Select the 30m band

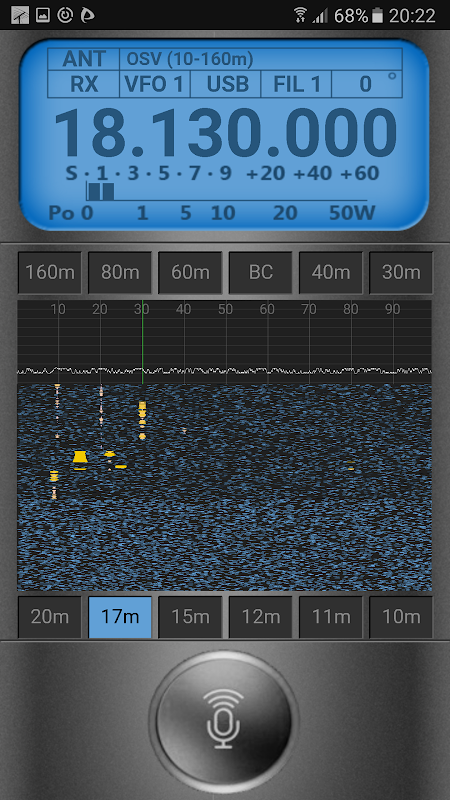click(401, 272)
